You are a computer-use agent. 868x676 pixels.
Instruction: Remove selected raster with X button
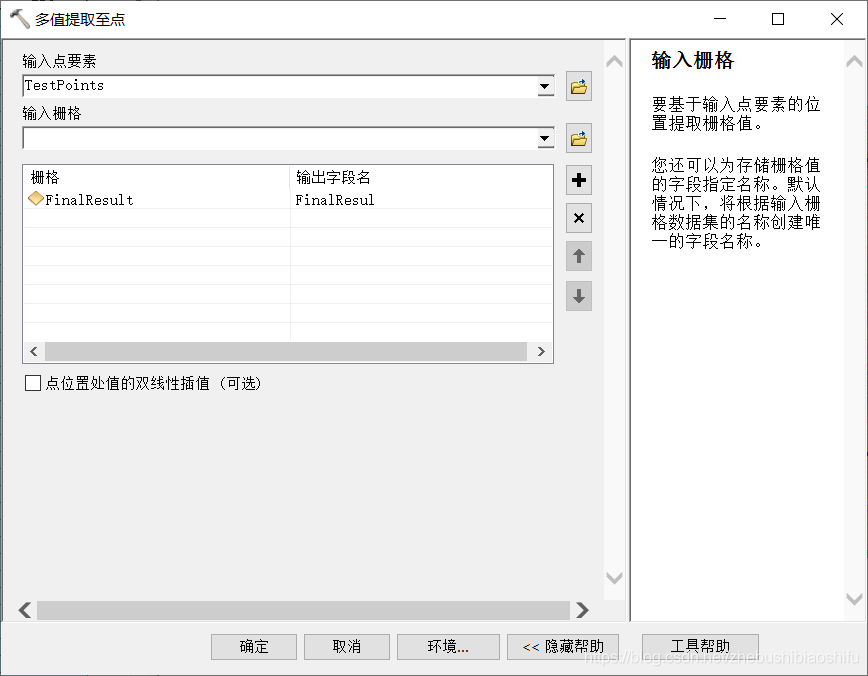578,218
